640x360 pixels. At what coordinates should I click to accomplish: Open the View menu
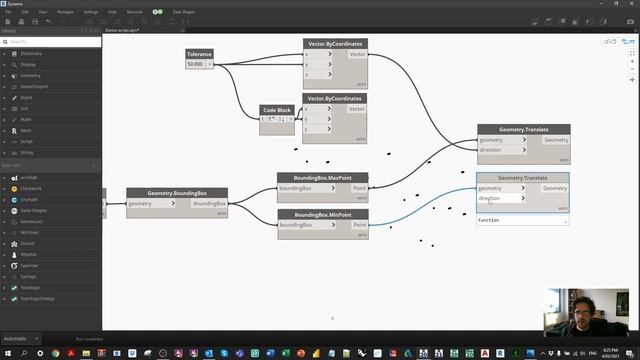click(43, 12)
